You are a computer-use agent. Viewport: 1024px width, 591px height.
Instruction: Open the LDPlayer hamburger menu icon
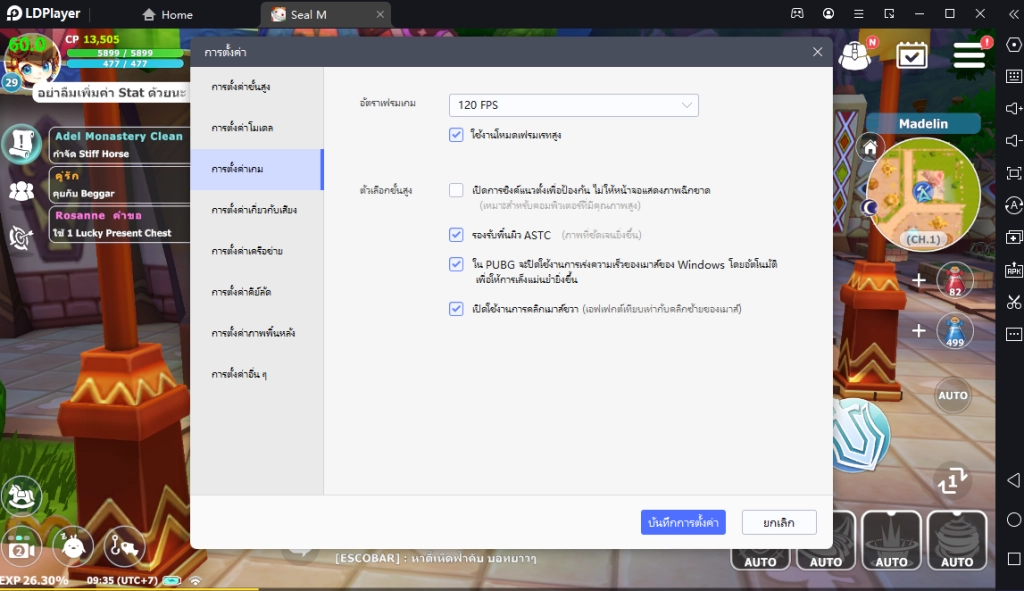[859, 14]
